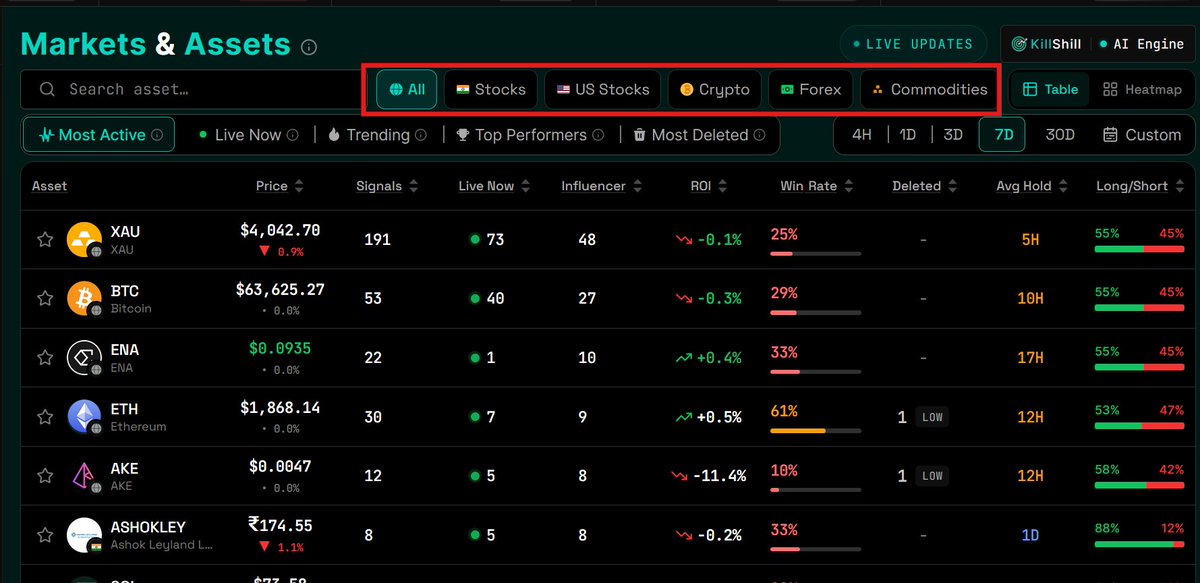Image resolution: width=1200 pixels, height=583 pixels.
Task: Choose the 1D time range
Action: coord(907,134)
